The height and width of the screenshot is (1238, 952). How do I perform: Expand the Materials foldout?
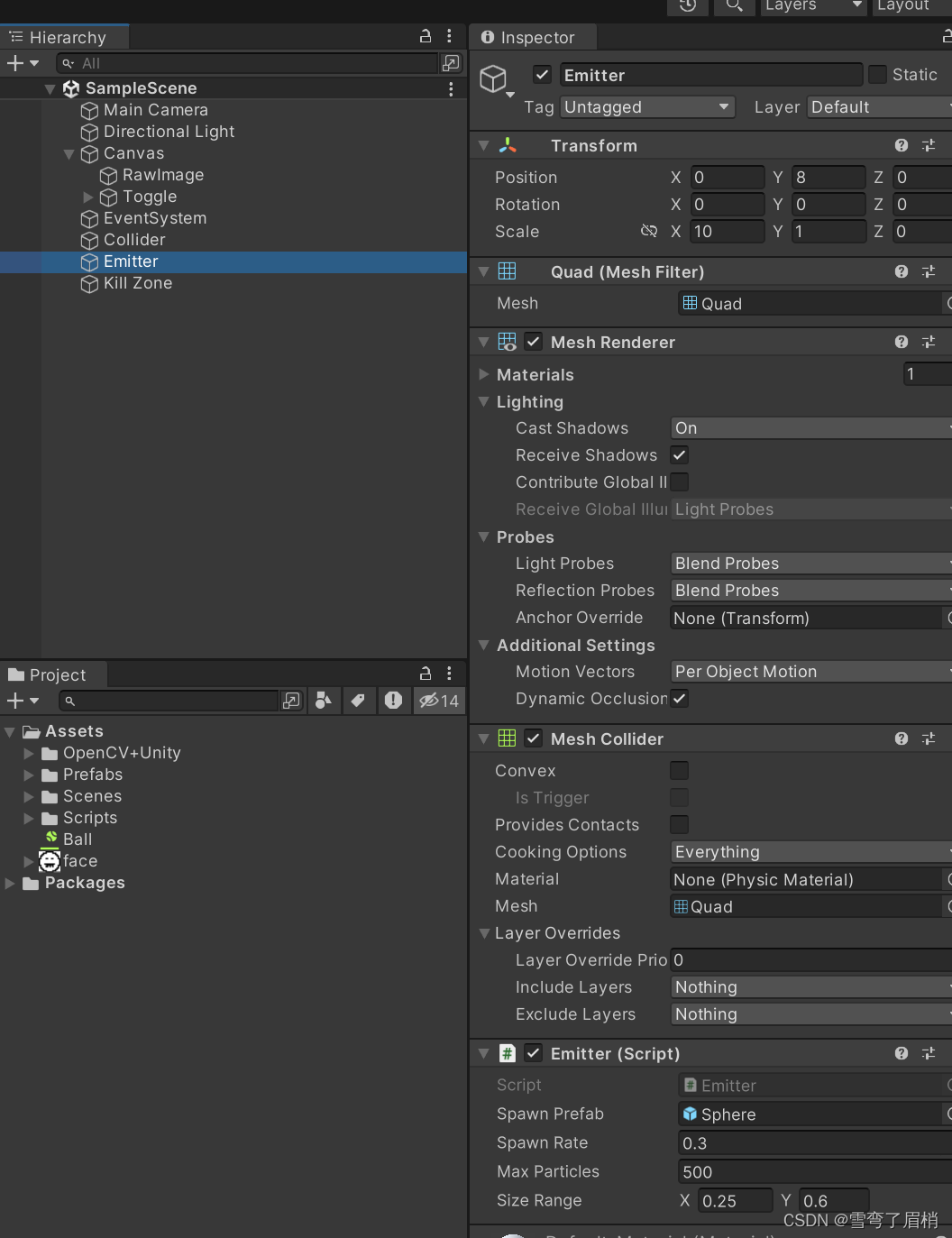(x=484, y=374)
